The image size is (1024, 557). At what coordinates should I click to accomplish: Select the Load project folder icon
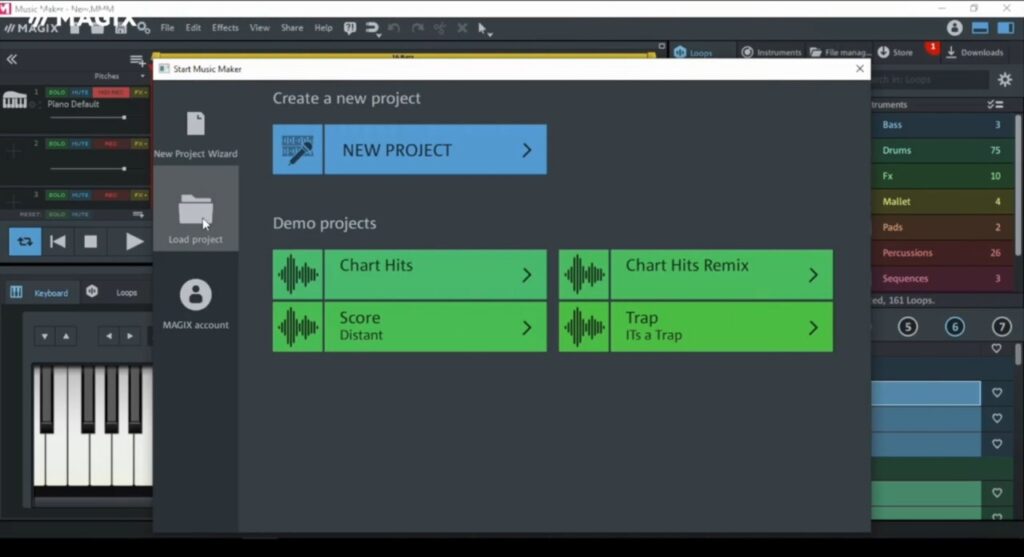[x=195, y=210]
